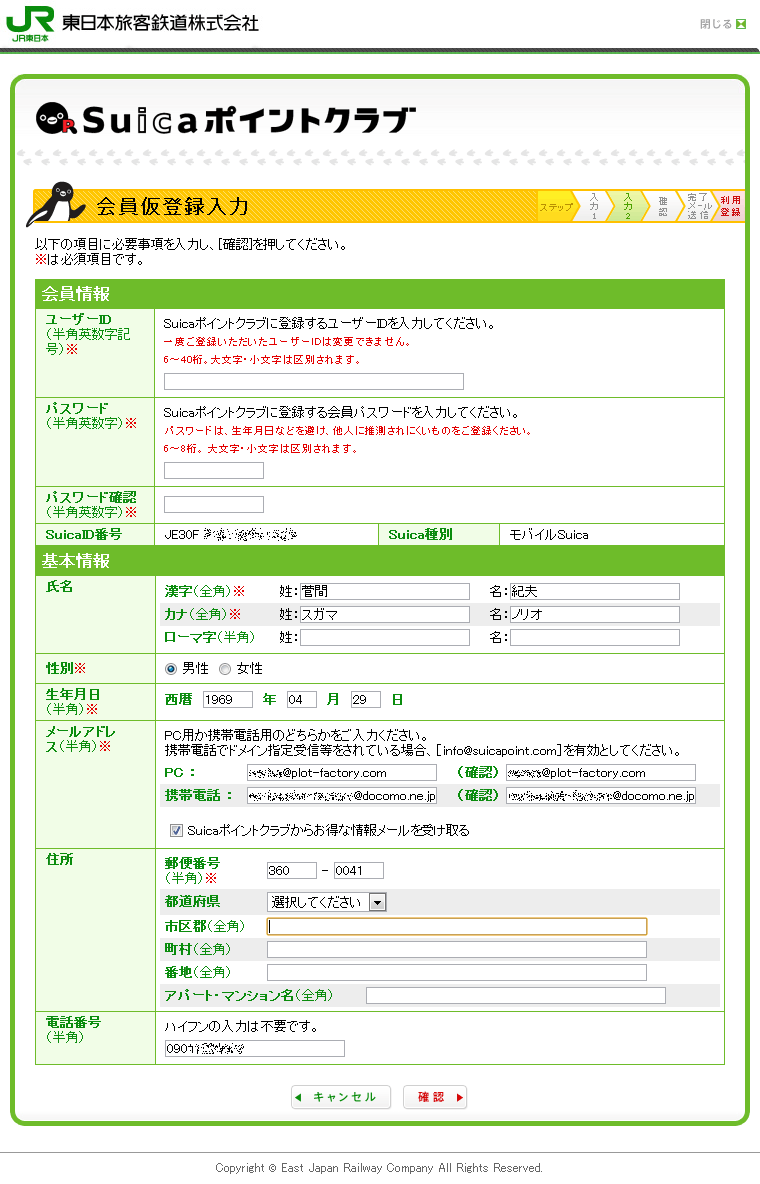Click the 東日本旅客鉄道株式会社 company name text
The width and height of the screenshot is (760, 1184).
pyautogui.click(x=160, y=23)
